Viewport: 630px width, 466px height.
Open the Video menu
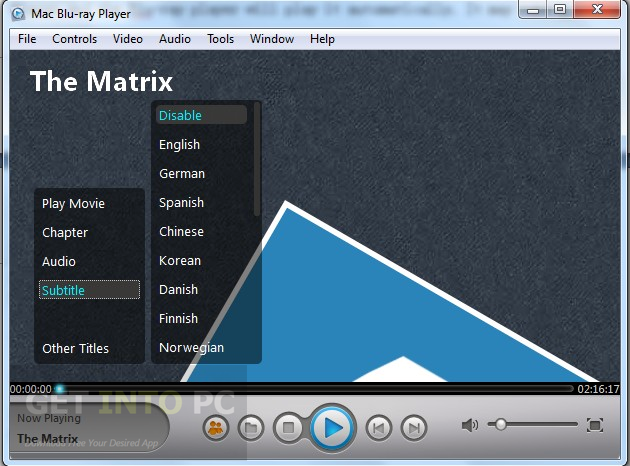click(128, 39)
